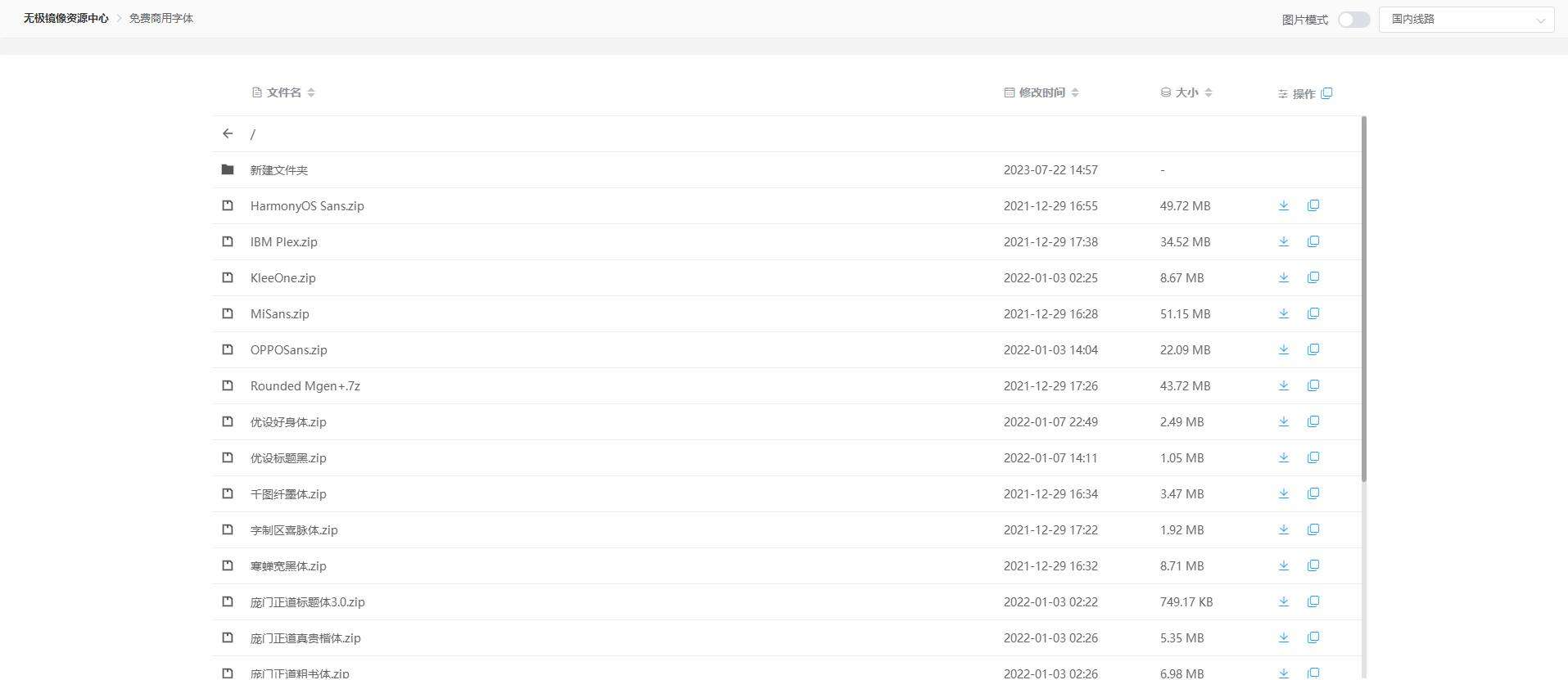This screenshot has width=1568, height=680.
Task: Open 寒蝉宽黑体.zip file name
Action: click(x=288, y=566)
